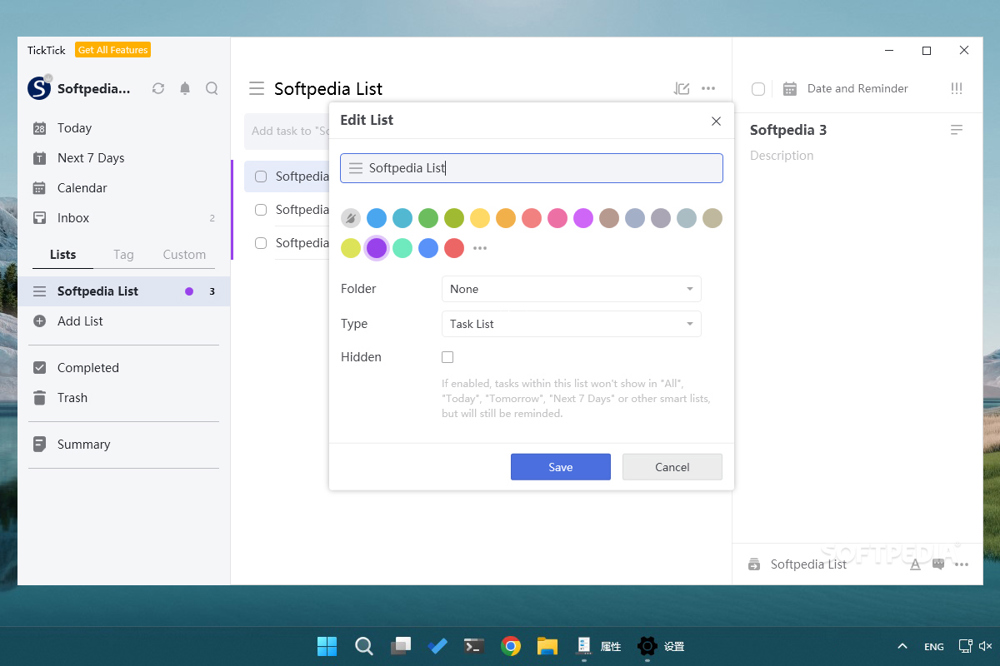
Task: Click the calendar icon for Date and Reminder
Action: pyautogui.click(x=790, y=89)
